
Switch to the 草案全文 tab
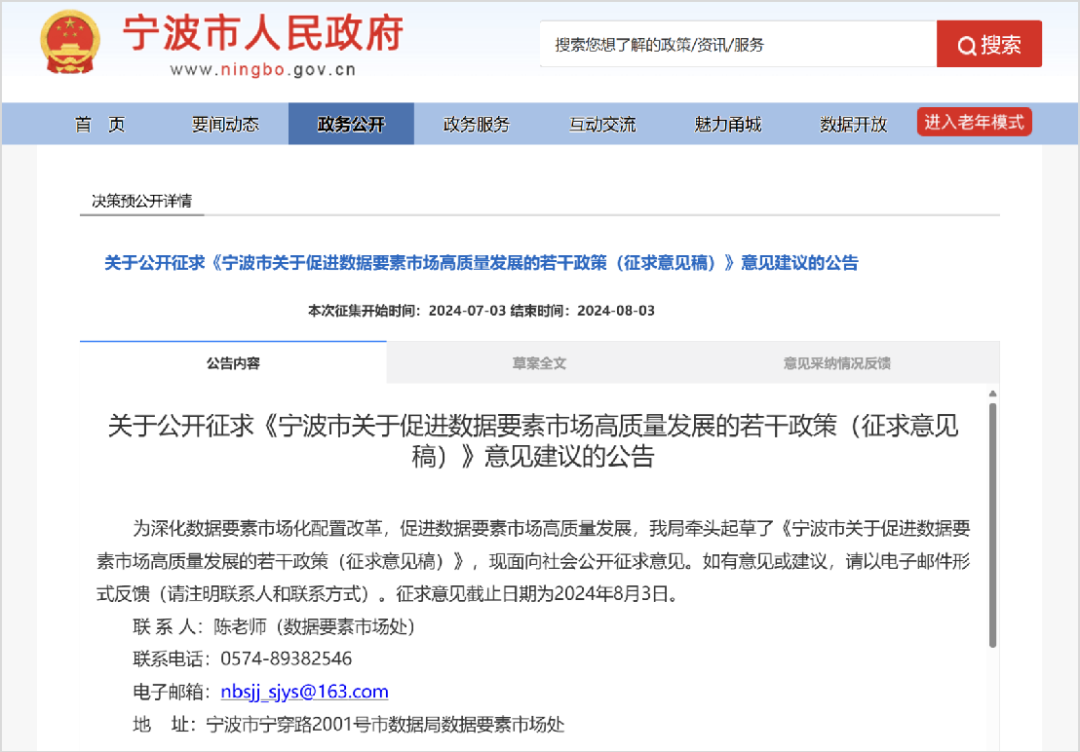tap(539, 363)
